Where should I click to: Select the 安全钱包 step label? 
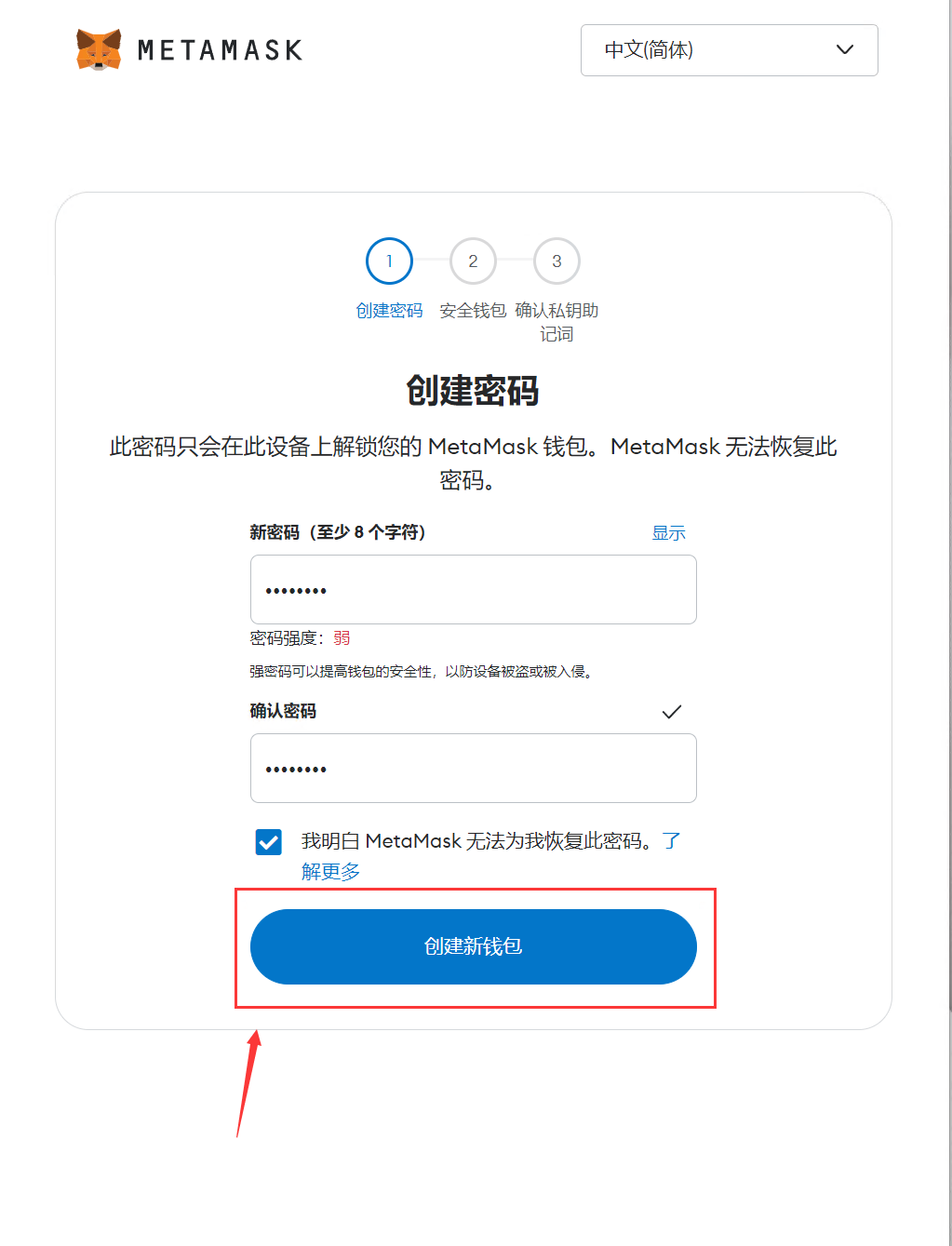473,311
